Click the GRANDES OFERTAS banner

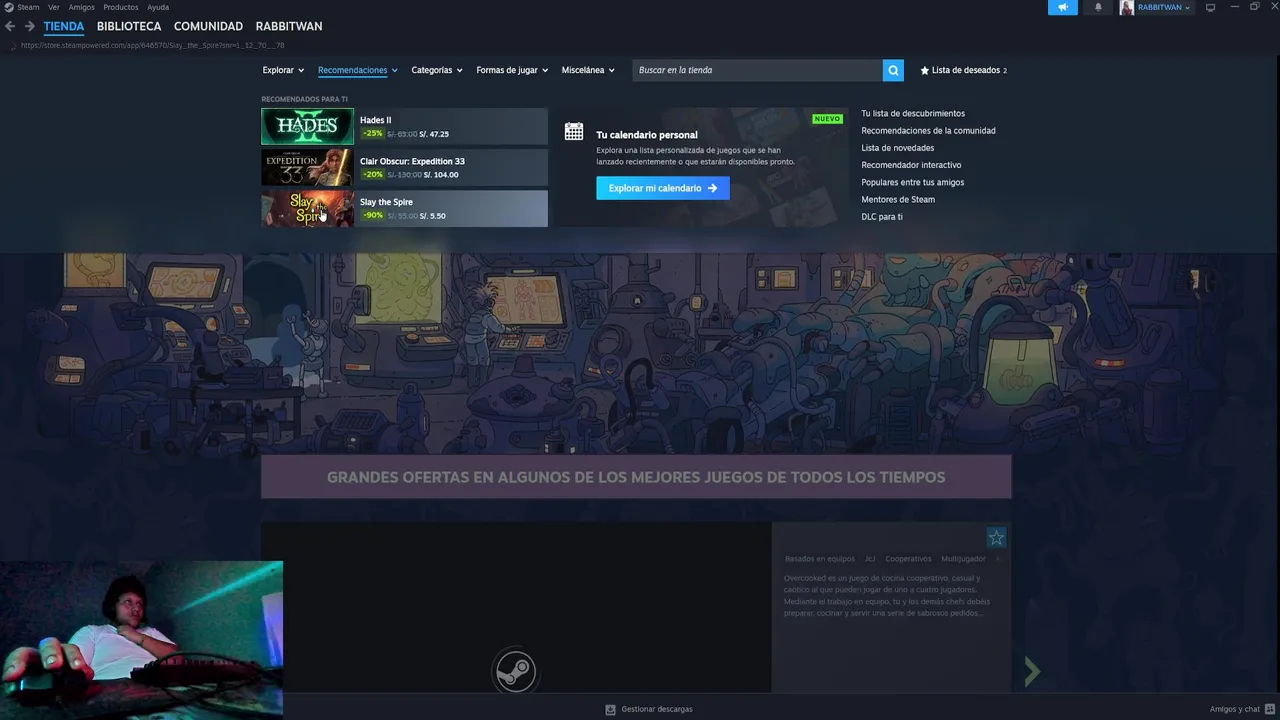click(x=636, y=477)
